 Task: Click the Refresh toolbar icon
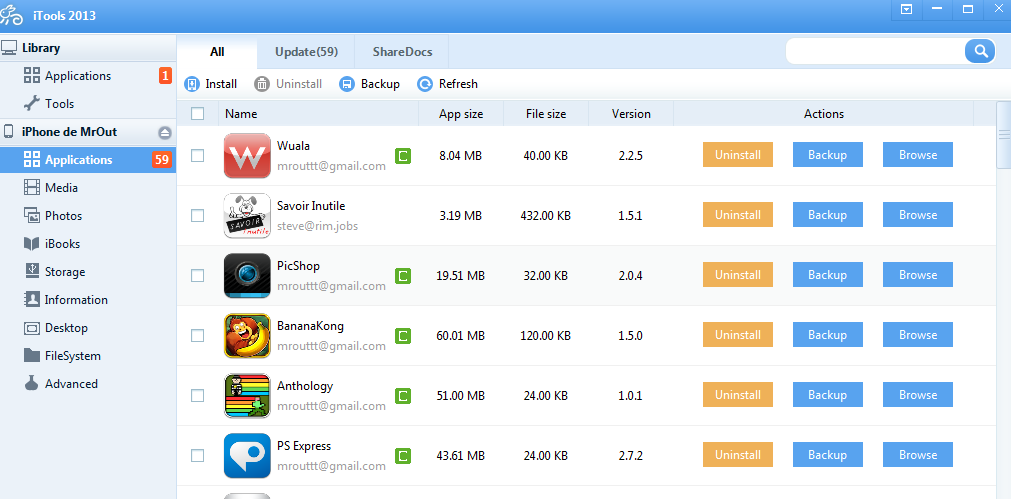[x=425, y=84]
